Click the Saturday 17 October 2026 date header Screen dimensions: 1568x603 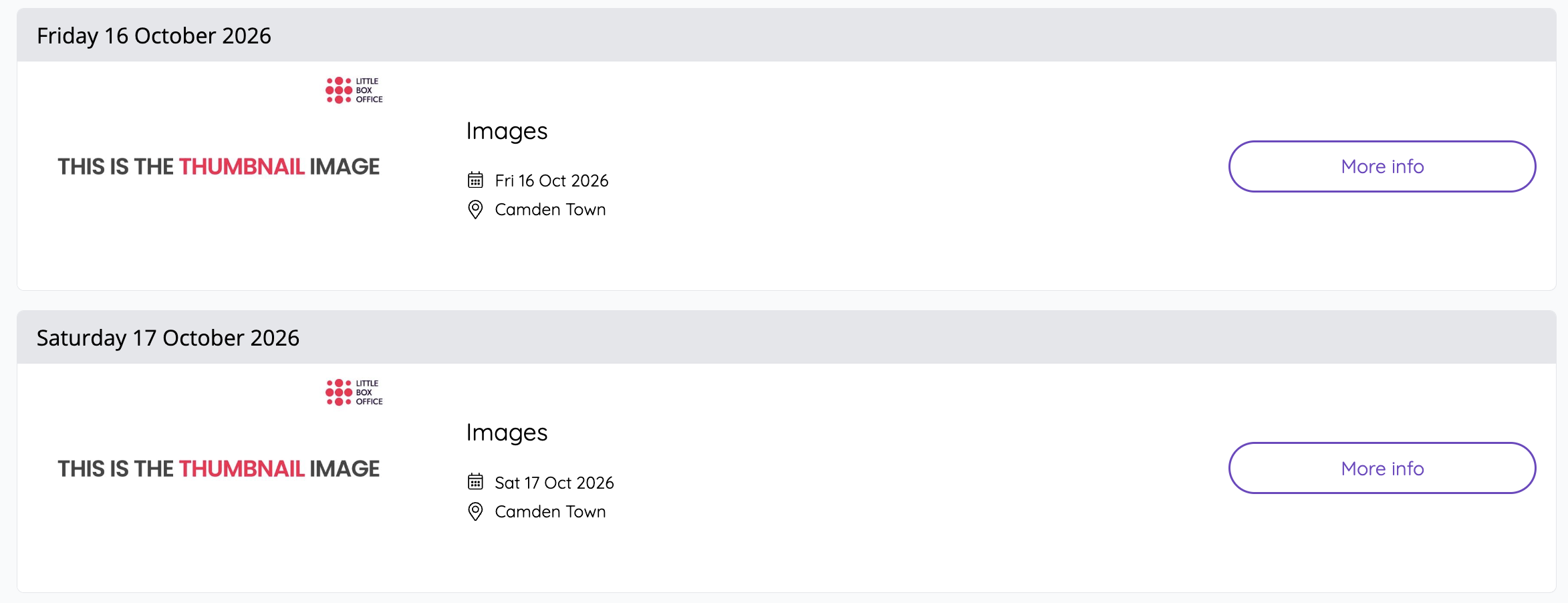(168, 338)
